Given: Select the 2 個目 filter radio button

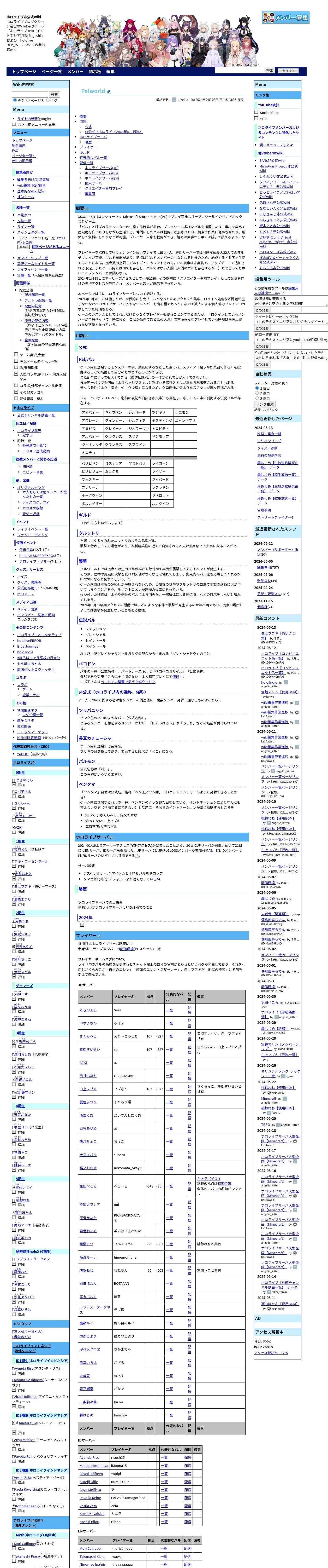Looking at the screenshot, I should 257,393.
